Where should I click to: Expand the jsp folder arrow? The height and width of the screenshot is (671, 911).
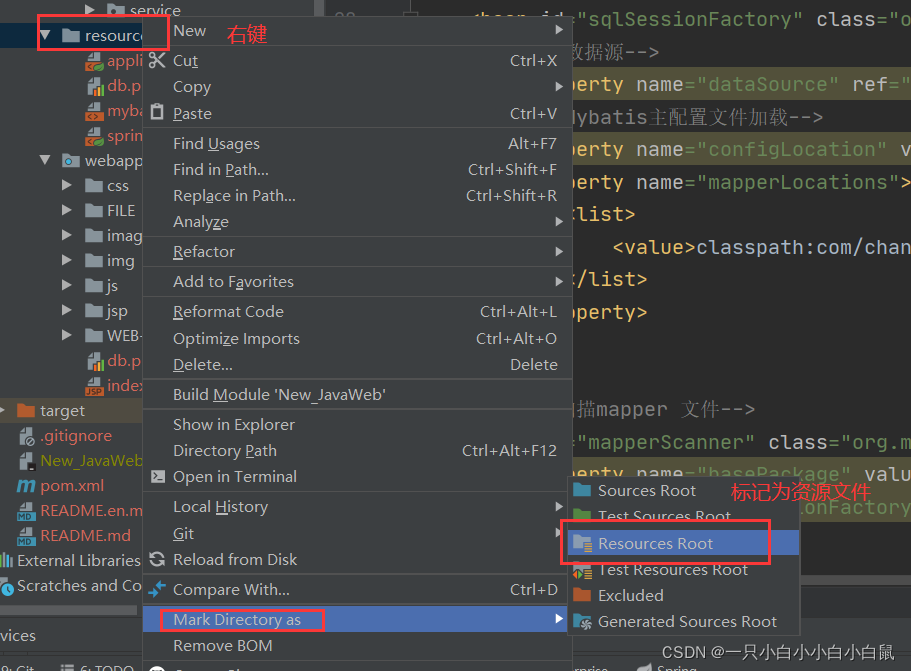pyautogui.click(x=67, y=310)
